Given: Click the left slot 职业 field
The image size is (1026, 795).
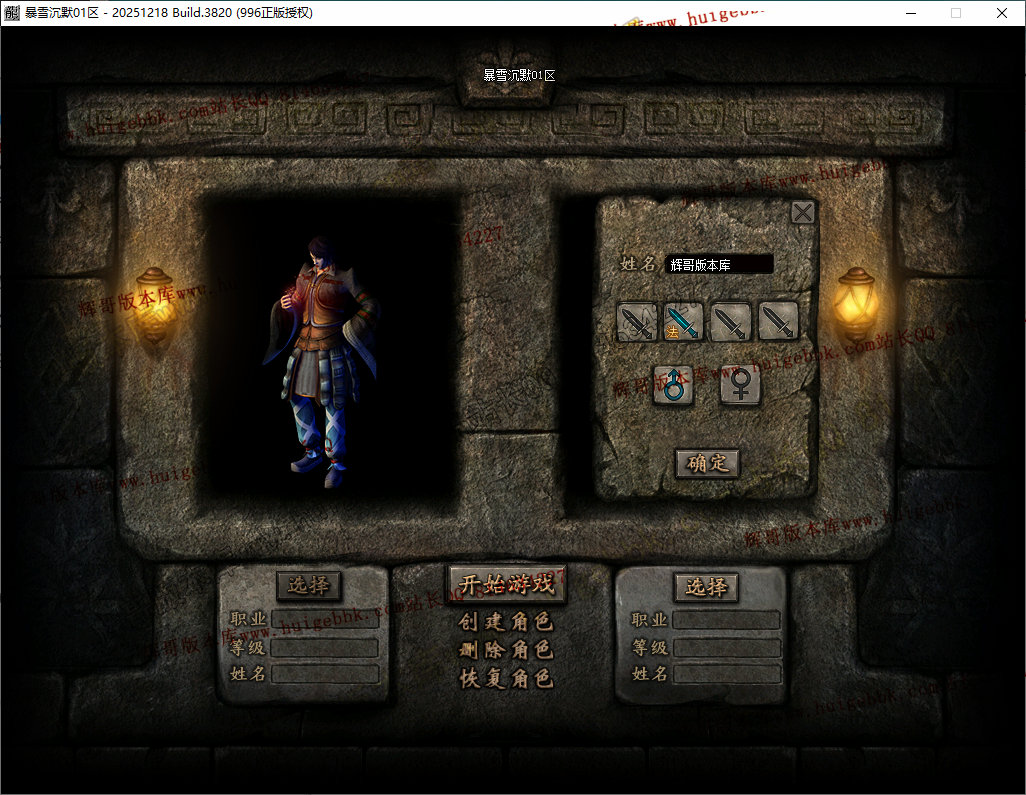Looking at the screenshot, I should coord(325,620).
